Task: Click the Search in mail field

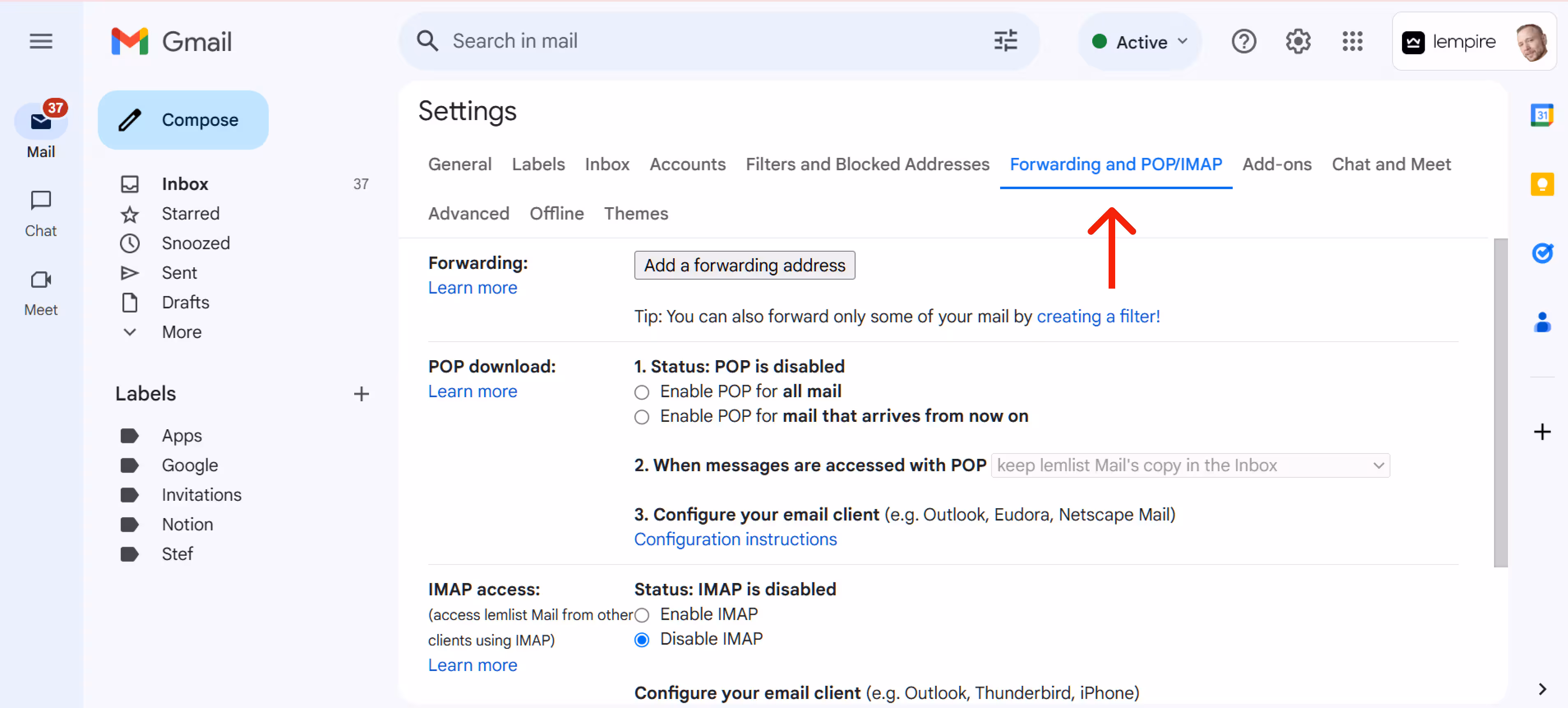Action: [700, 42]
